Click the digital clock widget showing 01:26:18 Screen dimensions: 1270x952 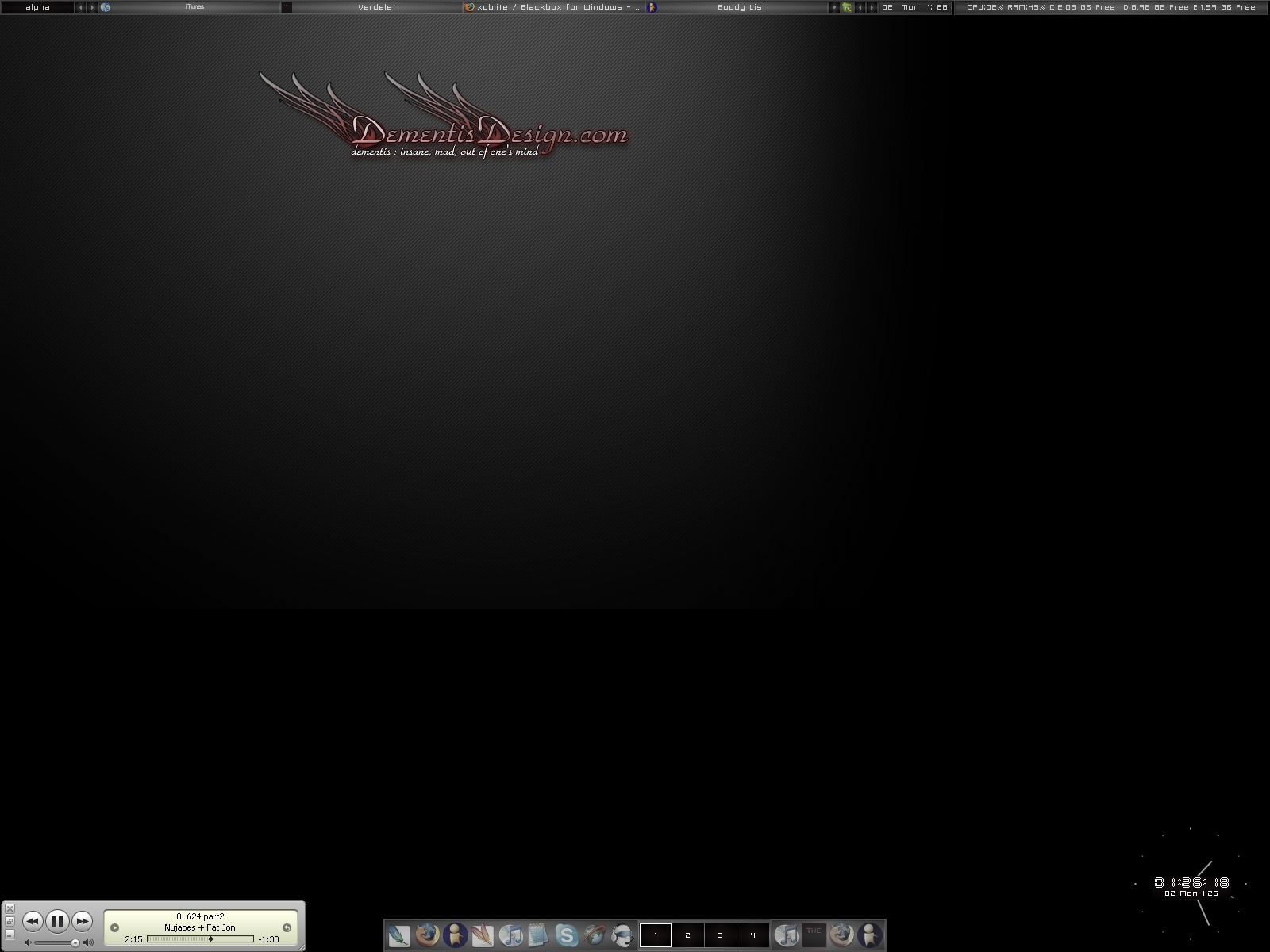(1191, 882)
